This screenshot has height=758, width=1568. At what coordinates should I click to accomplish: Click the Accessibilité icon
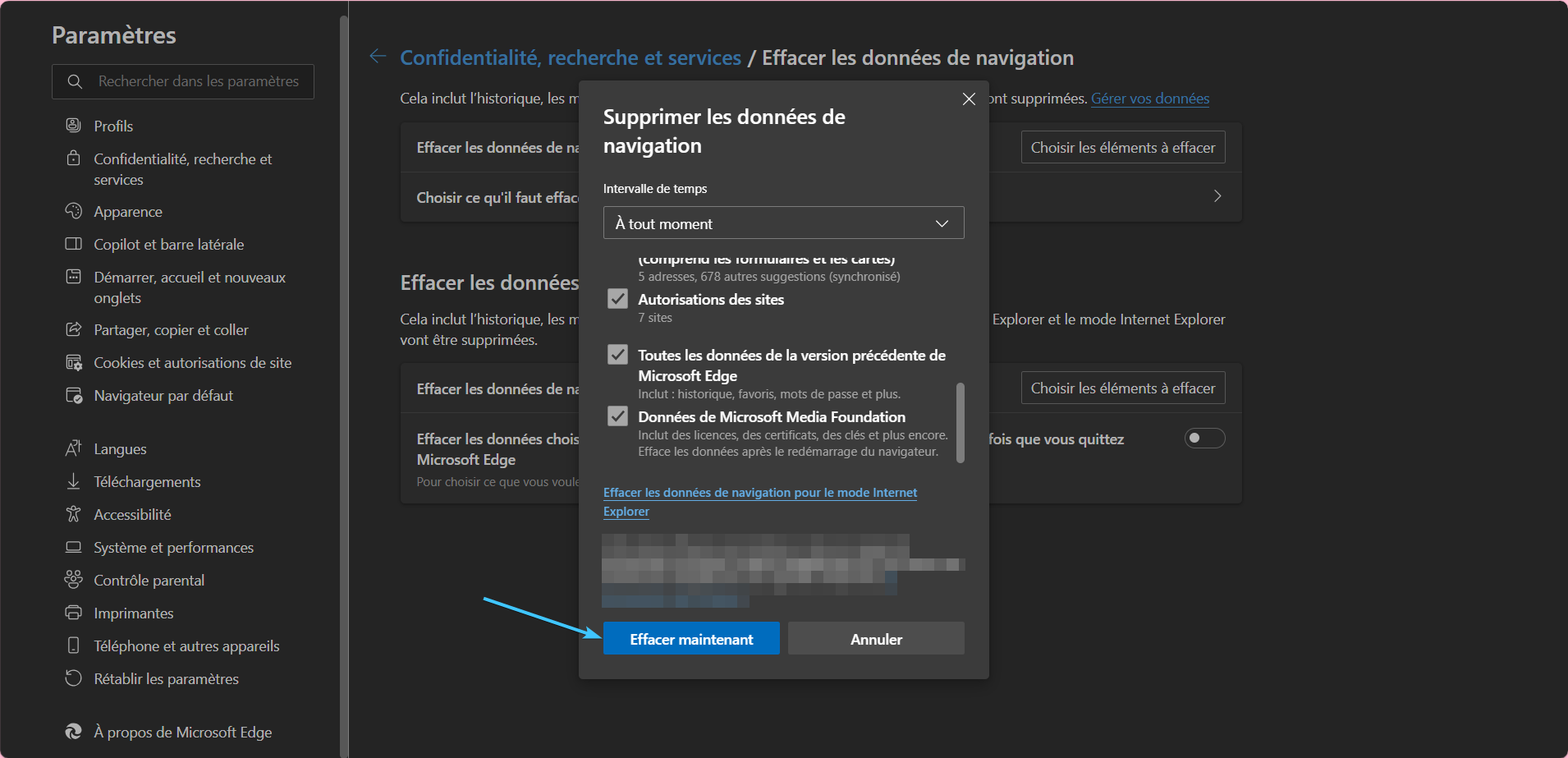[73, 514]
